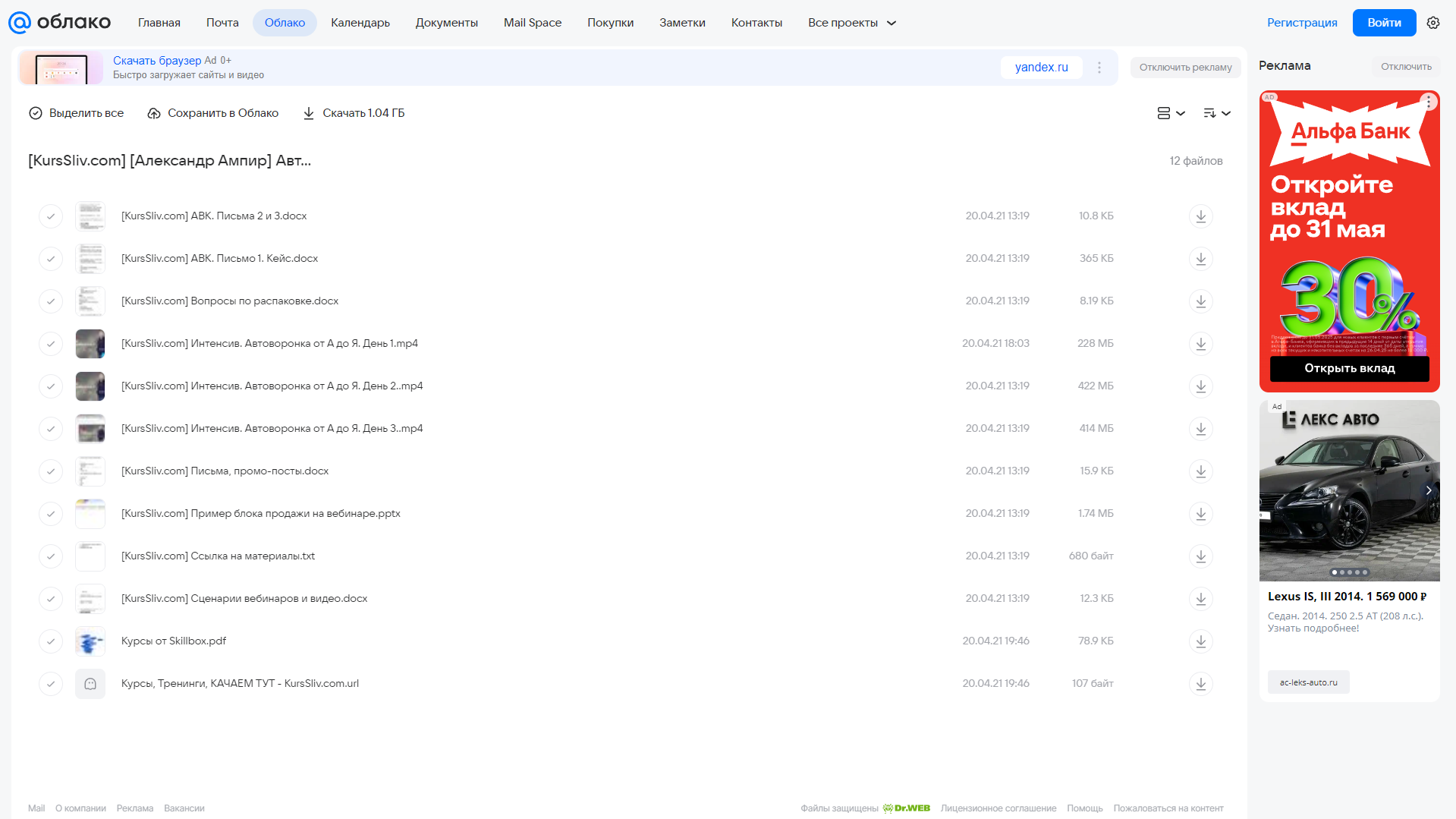Go to the Почта tab

point(222,23)
